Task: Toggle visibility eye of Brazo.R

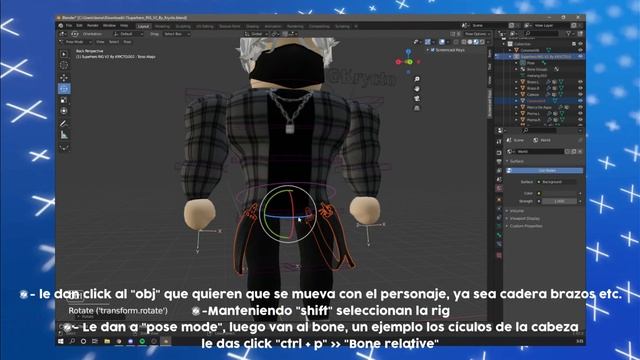Action: [x=580, y=88]
